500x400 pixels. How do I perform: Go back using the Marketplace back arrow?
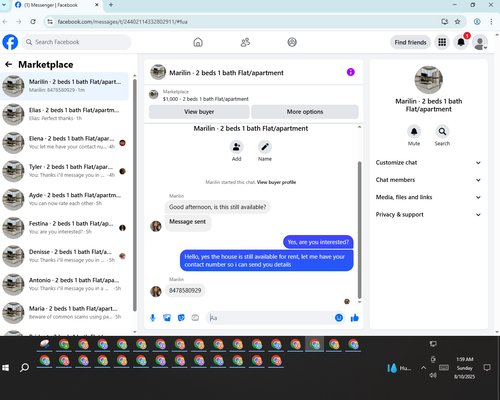point(9,64)
